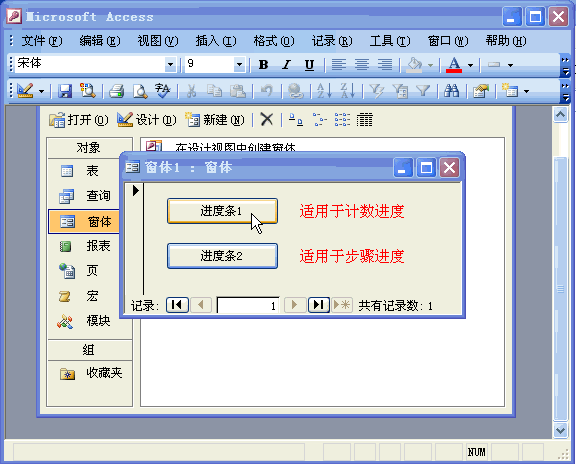
Task: Click the Print printer icon
Action: pyautogui.click(x=117, y=90)
